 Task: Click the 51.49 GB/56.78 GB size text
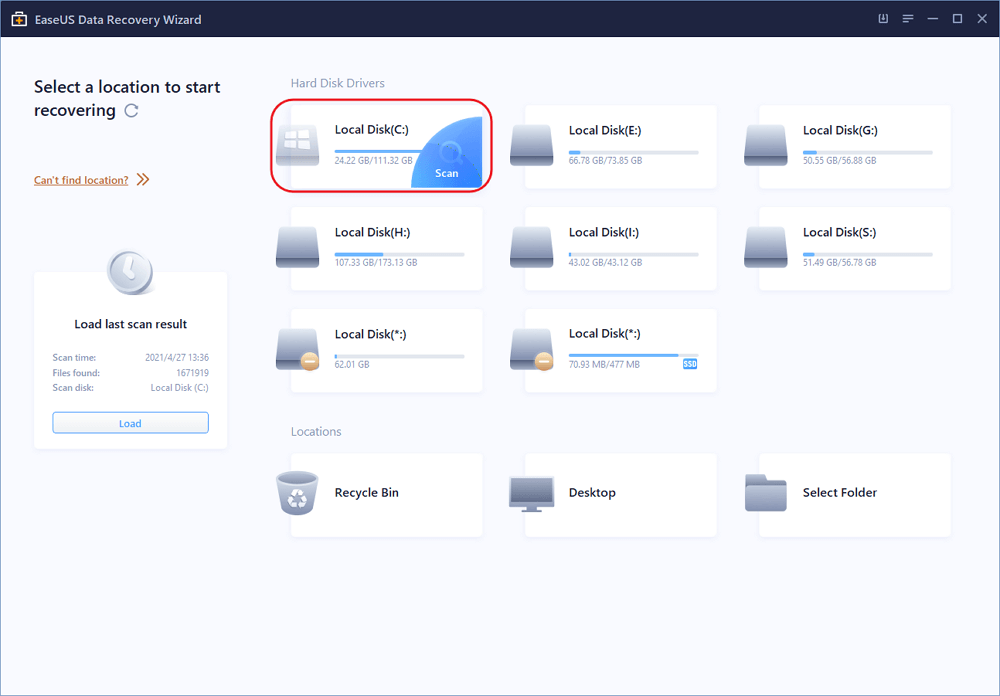pos(839,262)
